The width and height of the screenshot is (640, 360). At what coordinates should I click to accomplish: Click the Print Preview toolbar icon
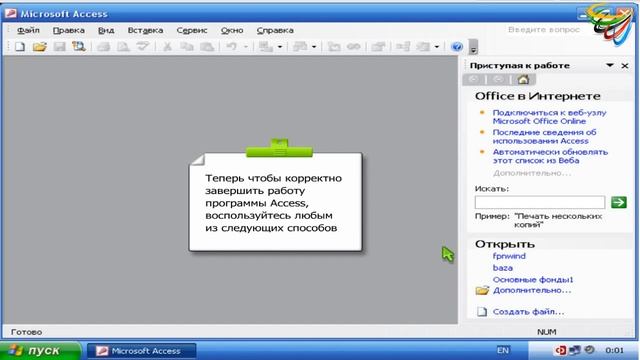[x=123, y=47]
